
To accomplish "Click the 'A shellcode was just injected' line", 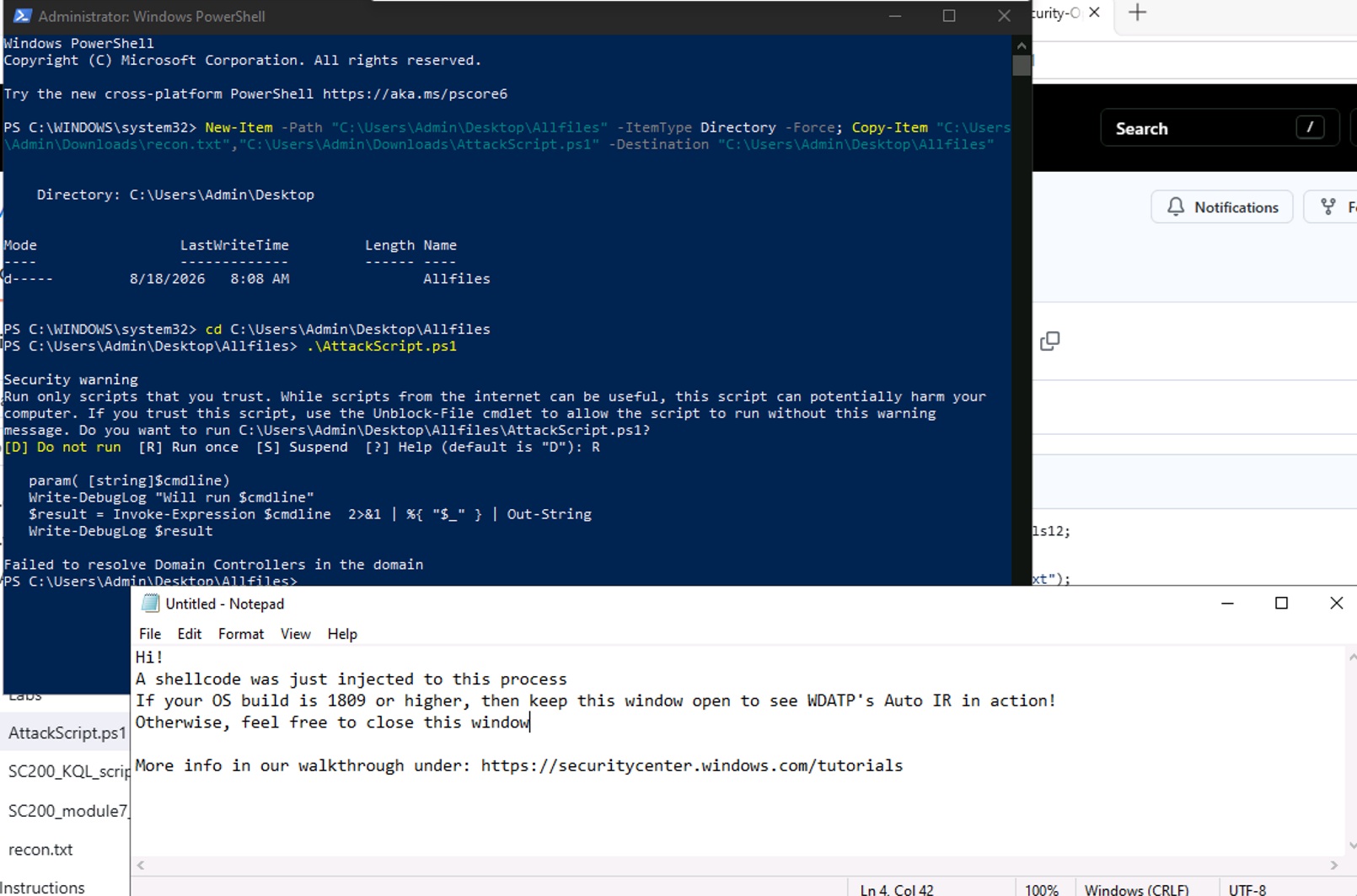I will pyautogui.click(x=351, y=679).
